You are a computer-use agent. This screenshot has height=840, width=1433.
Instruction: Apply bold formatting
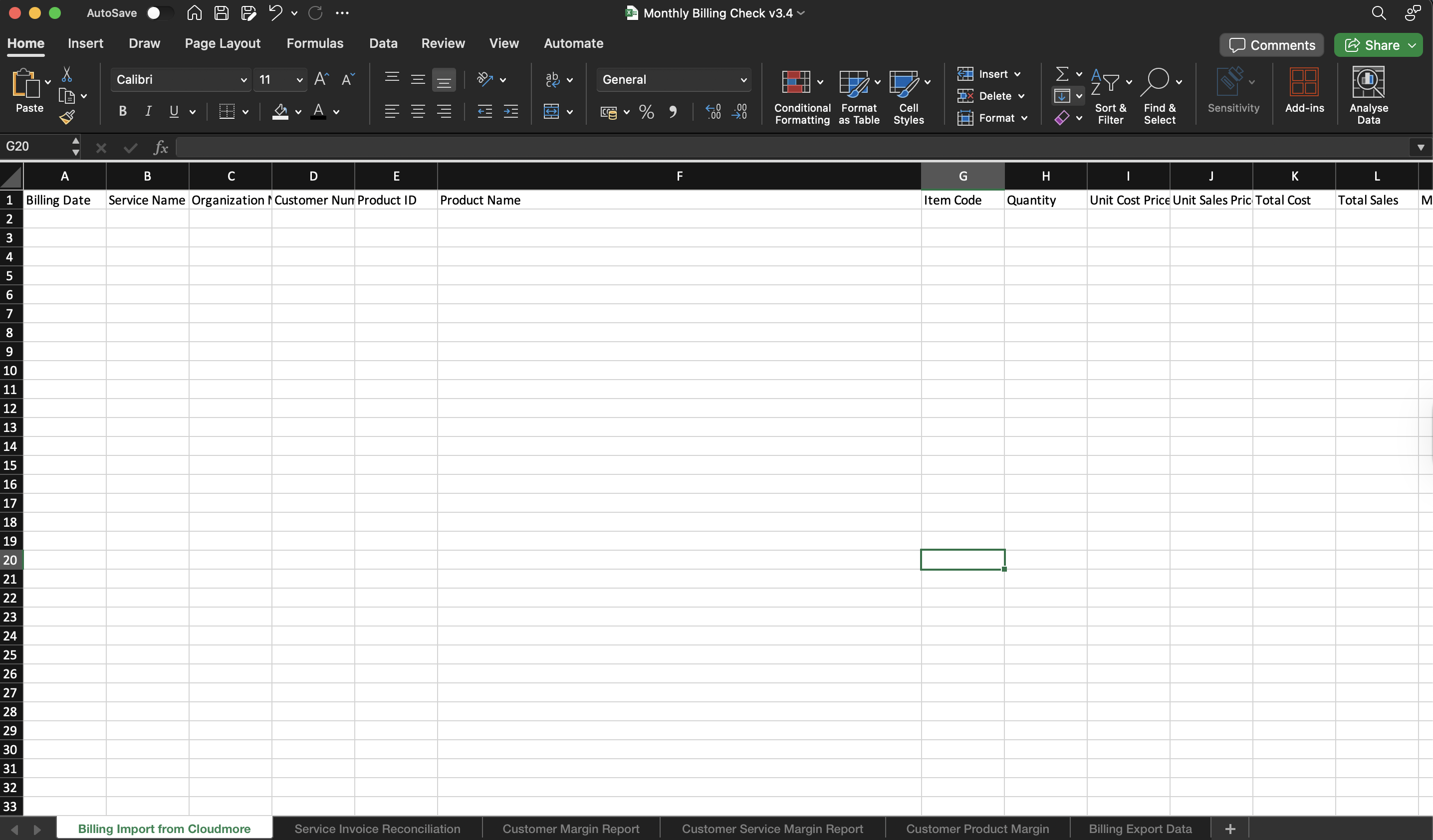click(122, 111)
